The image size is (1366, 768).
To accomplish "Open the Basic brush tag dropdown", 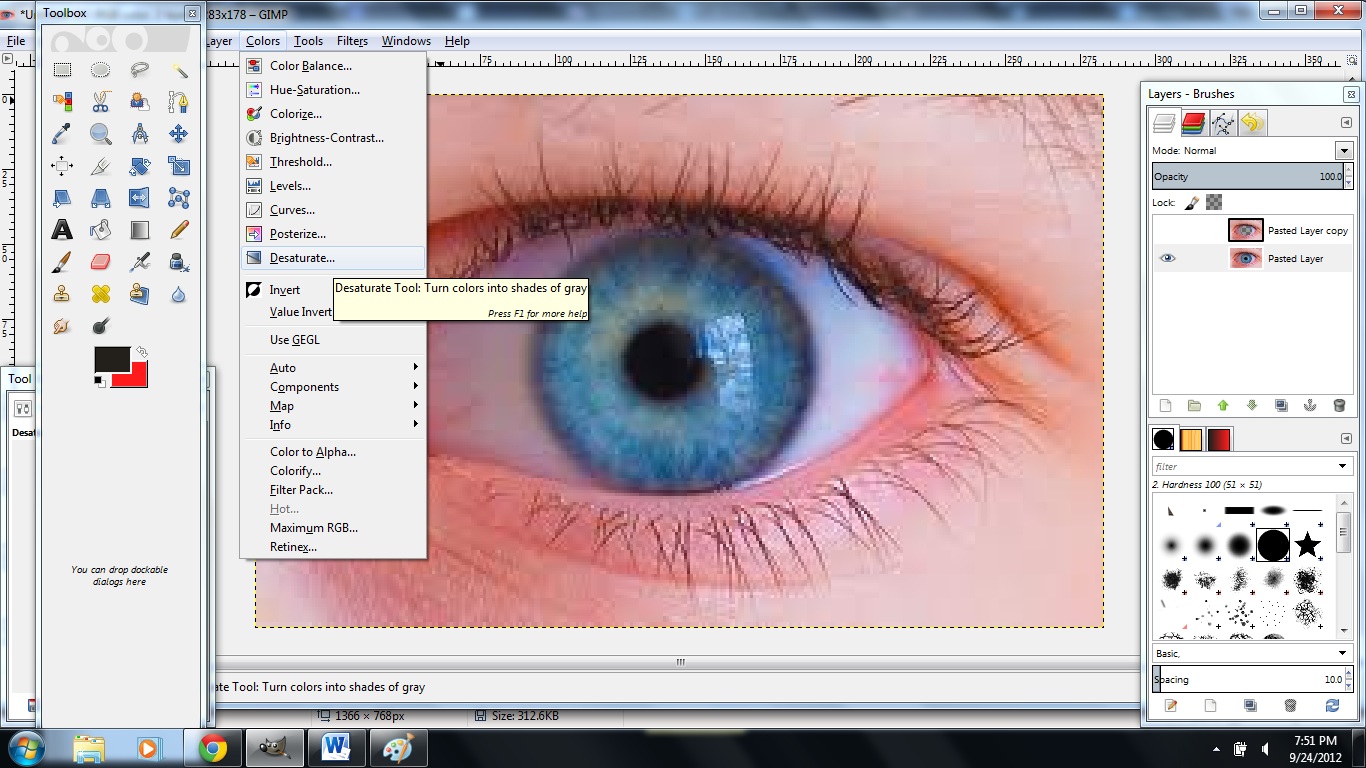I will [1252, 653].
